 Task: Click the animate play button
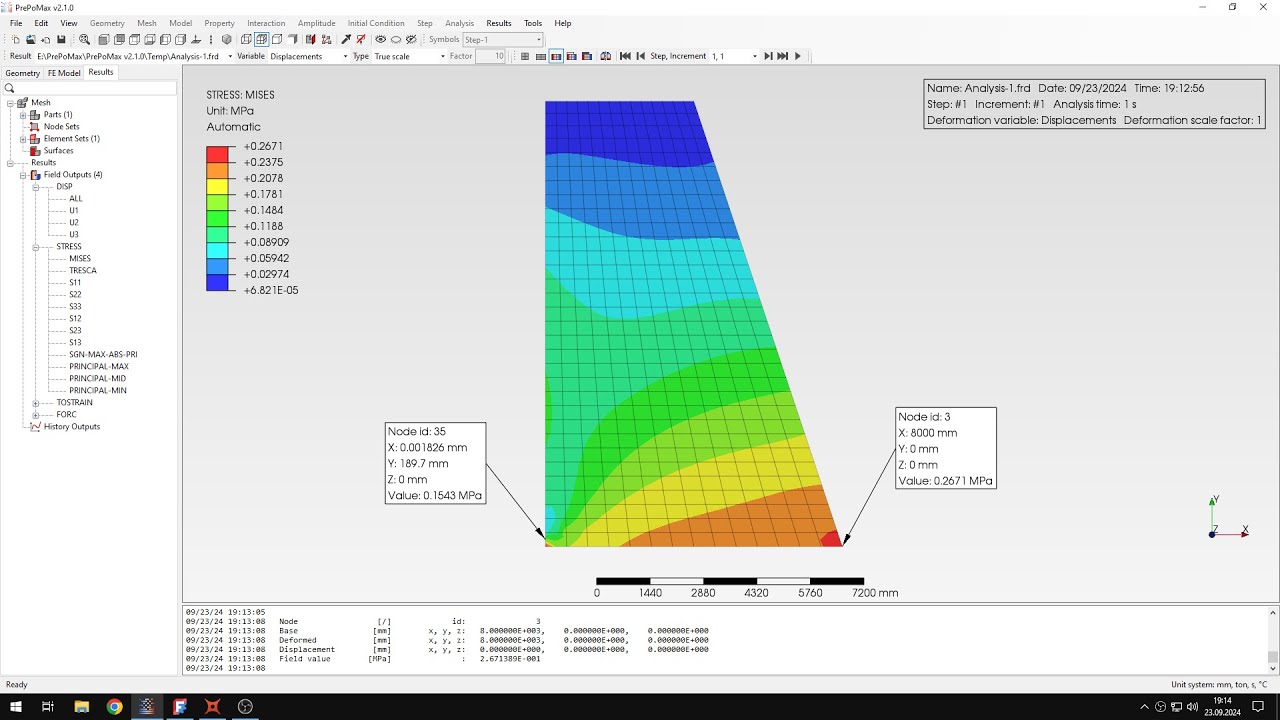coord(797,56)
